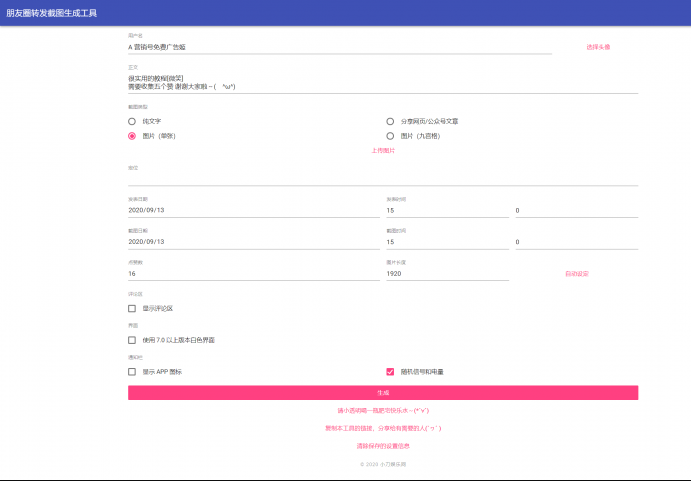Uncheck the 随机信号和电量 checkbox

point(390,371)
